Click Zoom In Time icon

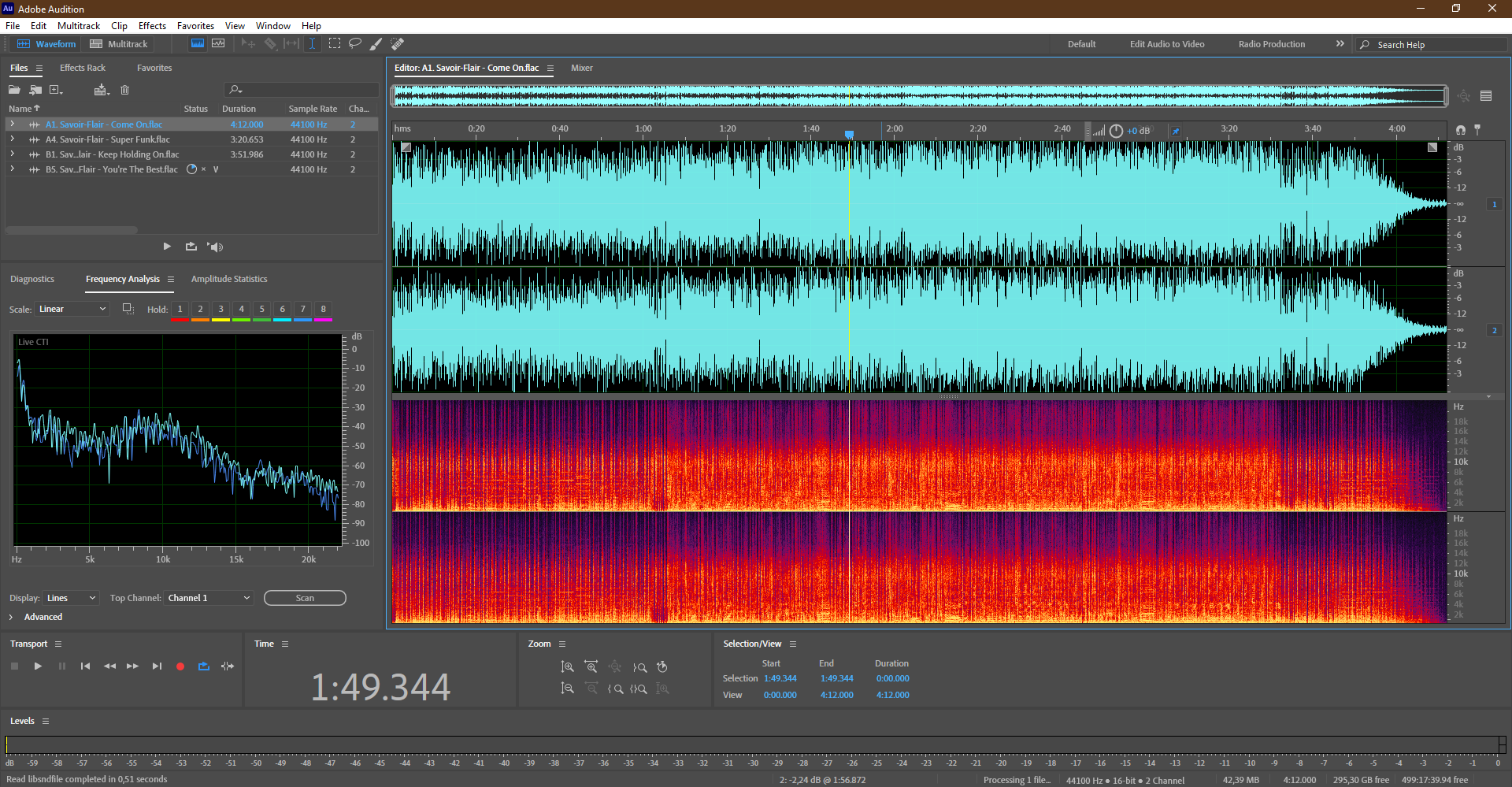591,666
